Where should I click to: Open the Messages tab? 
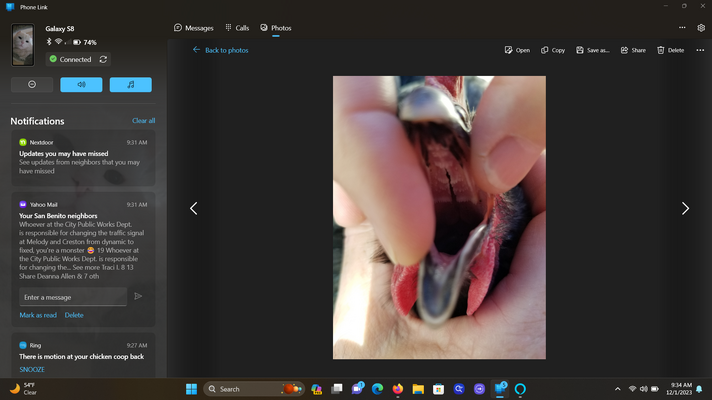(193, 28)
